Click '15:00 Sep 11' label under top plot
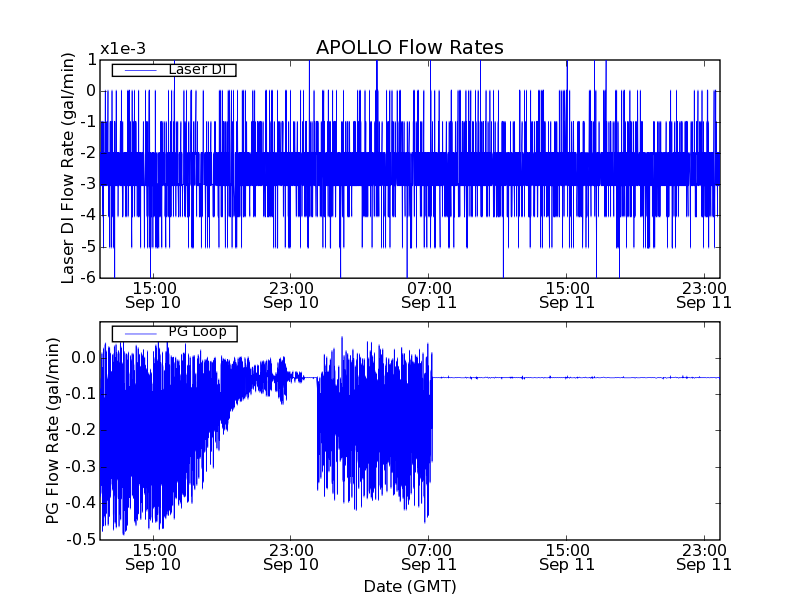This screenshot has height=600, width=800. pos(567,295)
